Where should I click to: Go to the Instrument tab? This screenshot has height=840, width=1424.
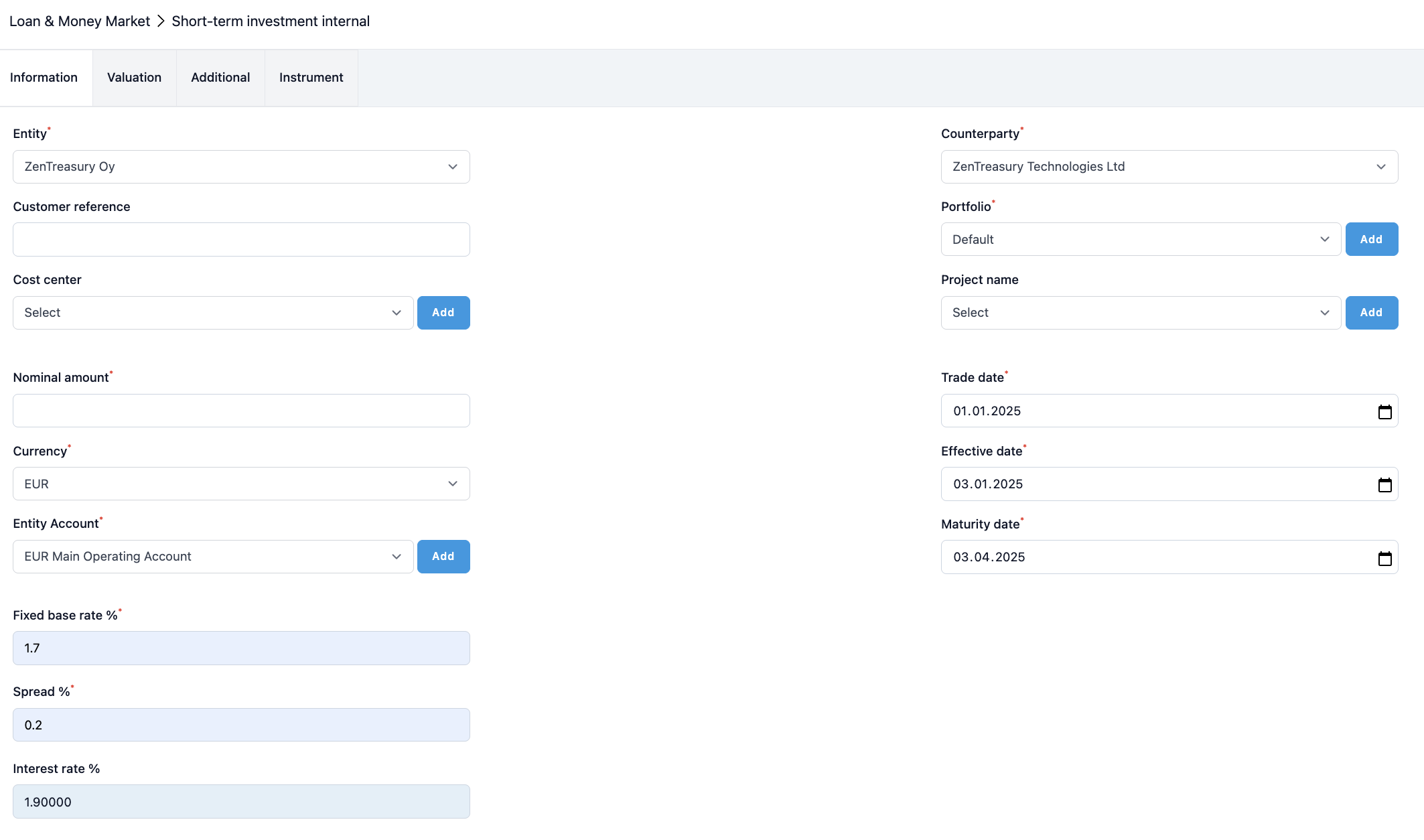311,78
